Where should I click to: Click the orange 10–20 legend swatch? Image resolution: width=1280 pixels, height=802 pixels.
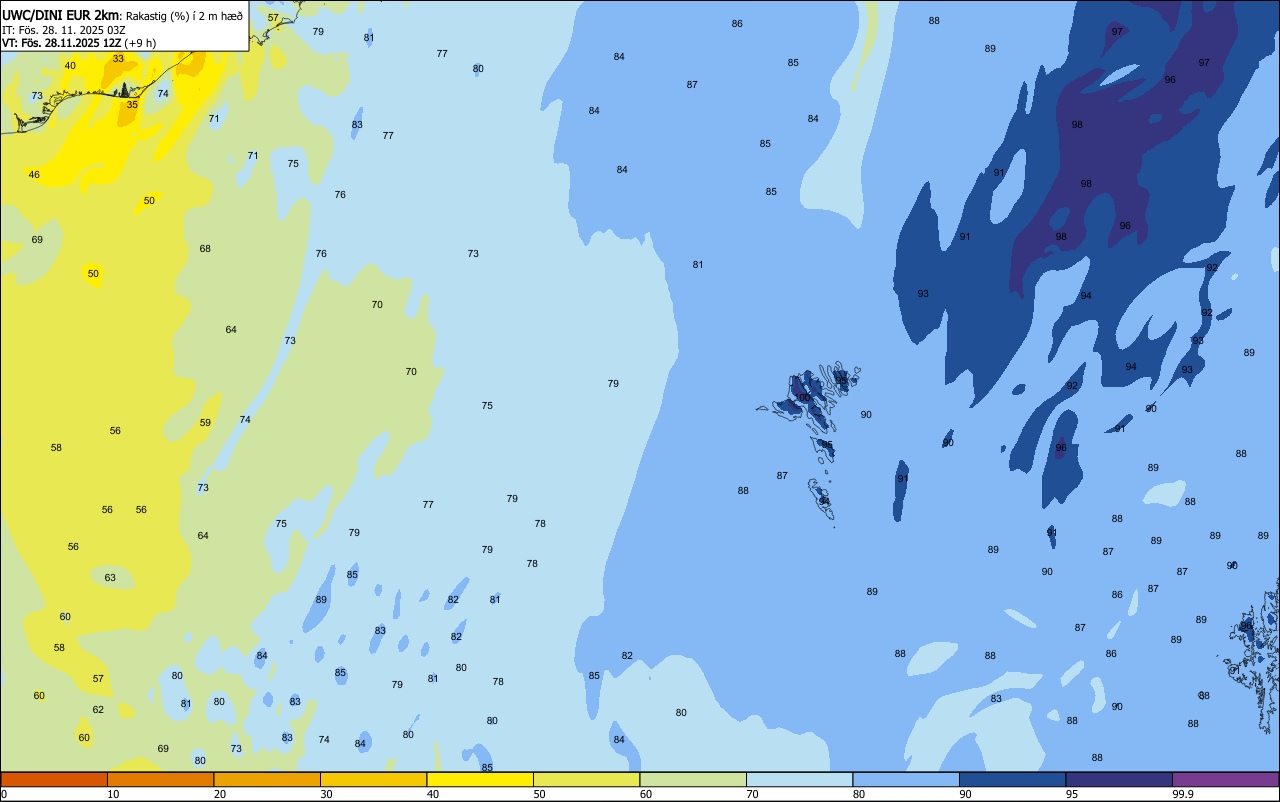point(160,779)
